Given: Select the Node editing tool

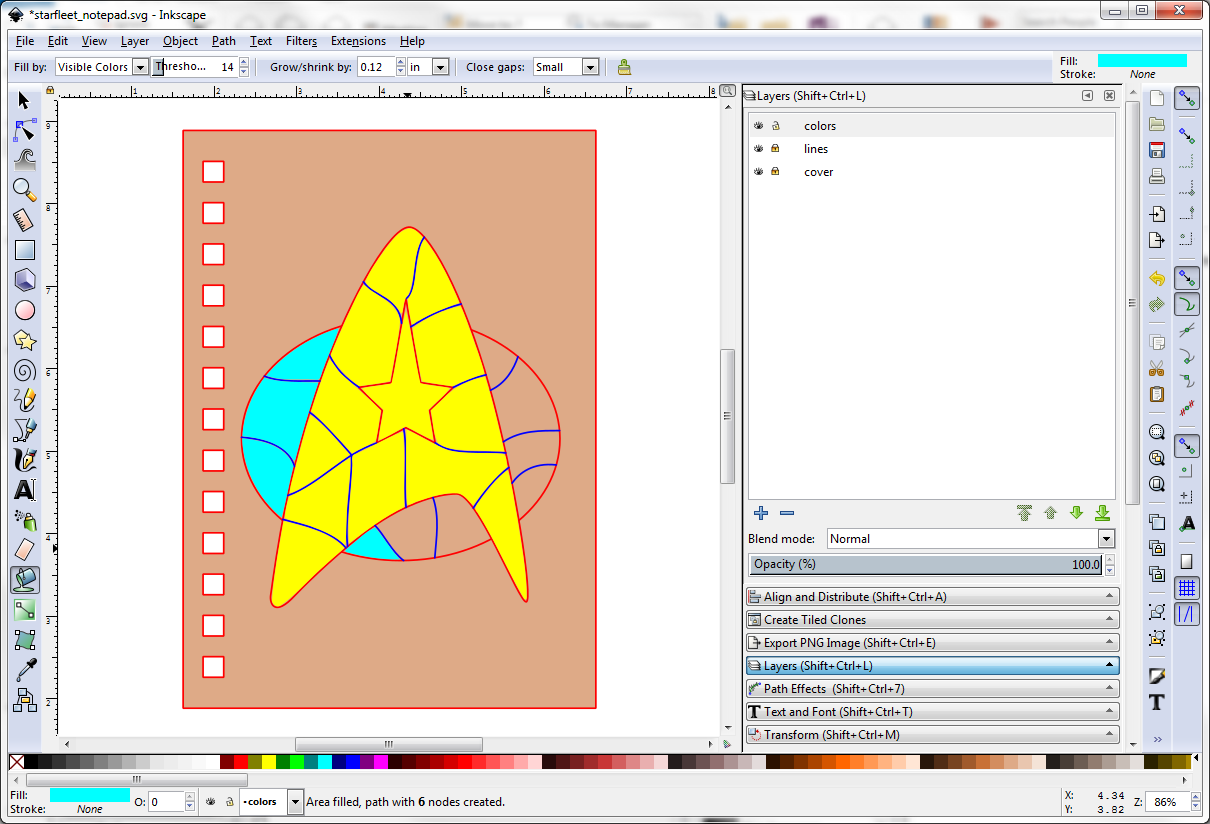Looking at the screenshot, I should click(x=24, y=130).
